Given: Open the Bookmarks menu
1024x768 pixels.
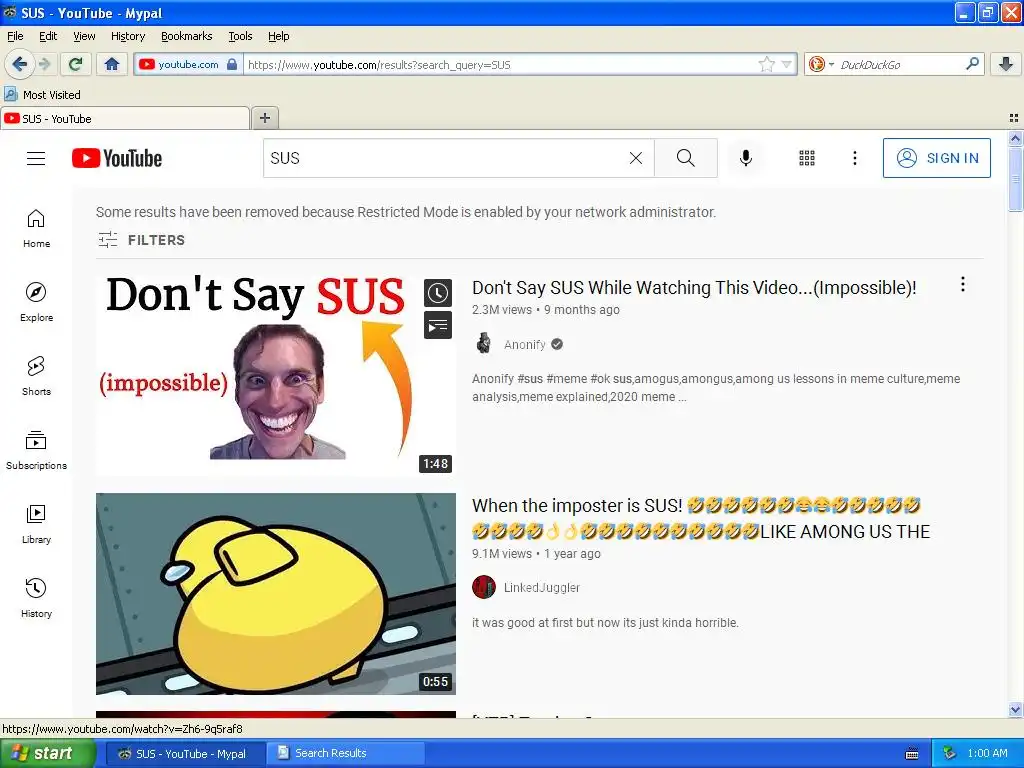Looking at the screenshot, I should click(x=187, y=36).
